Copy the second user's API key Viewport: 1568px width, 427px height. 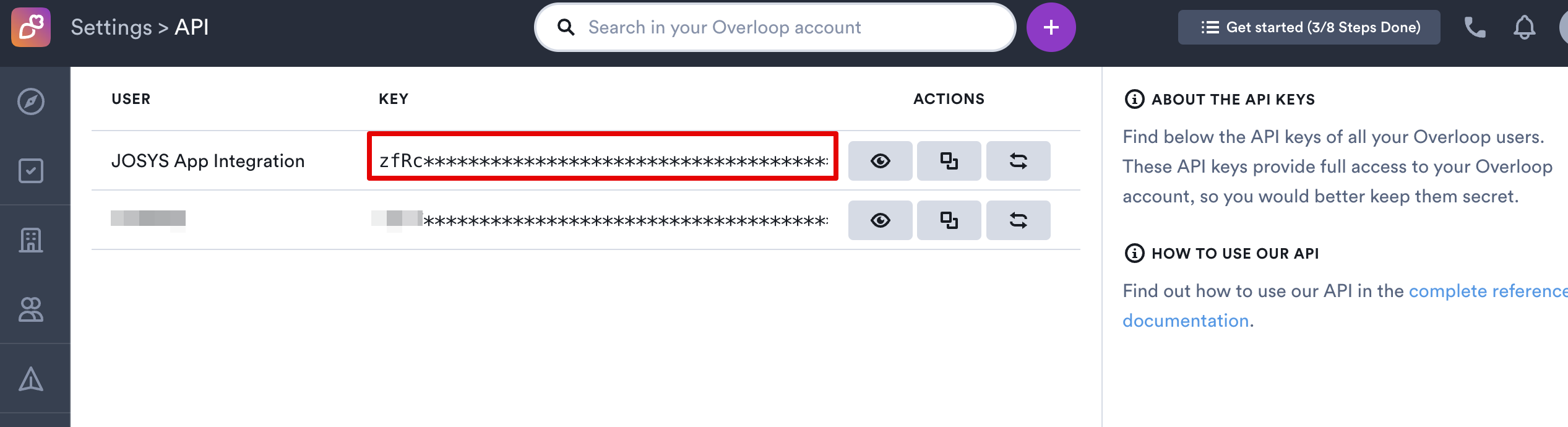949,220
